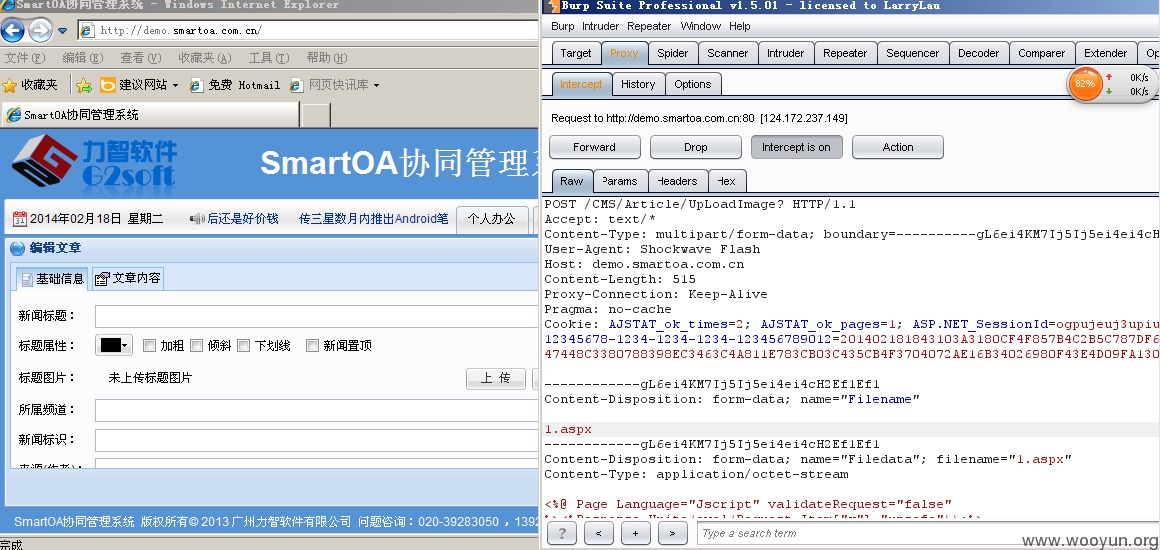Switch to the Comparer tab in Burp
This screenshot has width=1160, height=550.
point(1042,53)
